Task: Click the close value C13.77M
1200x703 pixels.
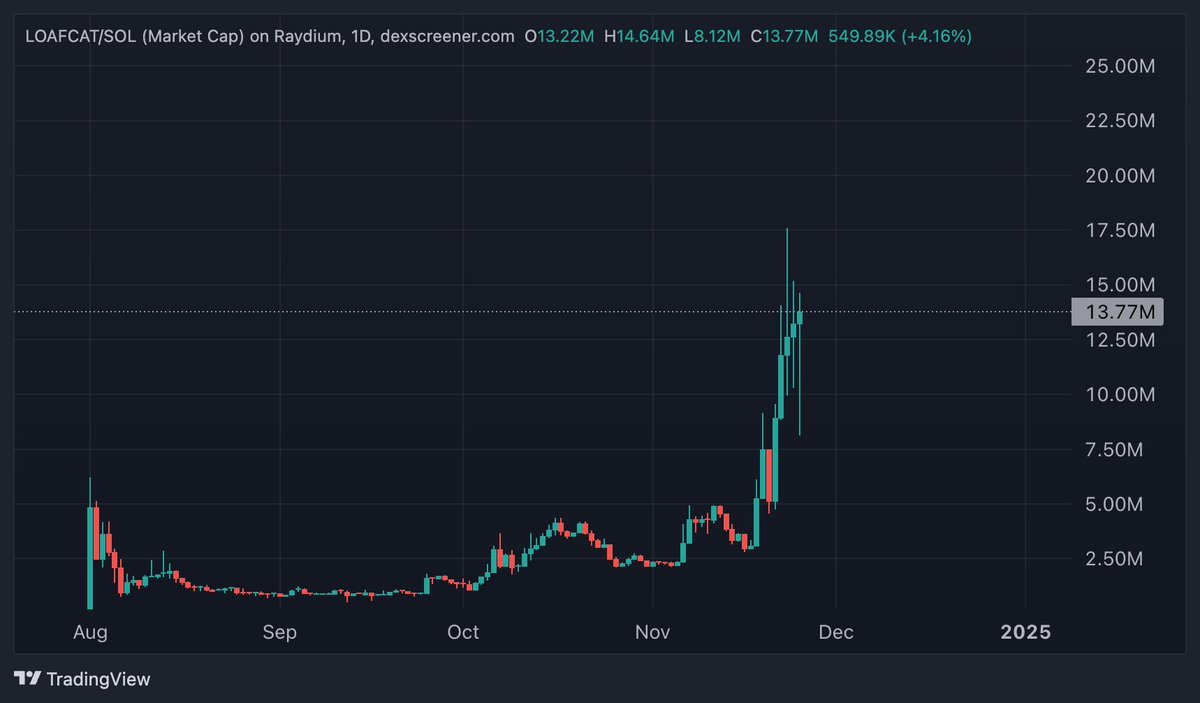Action: [x=783, y=37]
